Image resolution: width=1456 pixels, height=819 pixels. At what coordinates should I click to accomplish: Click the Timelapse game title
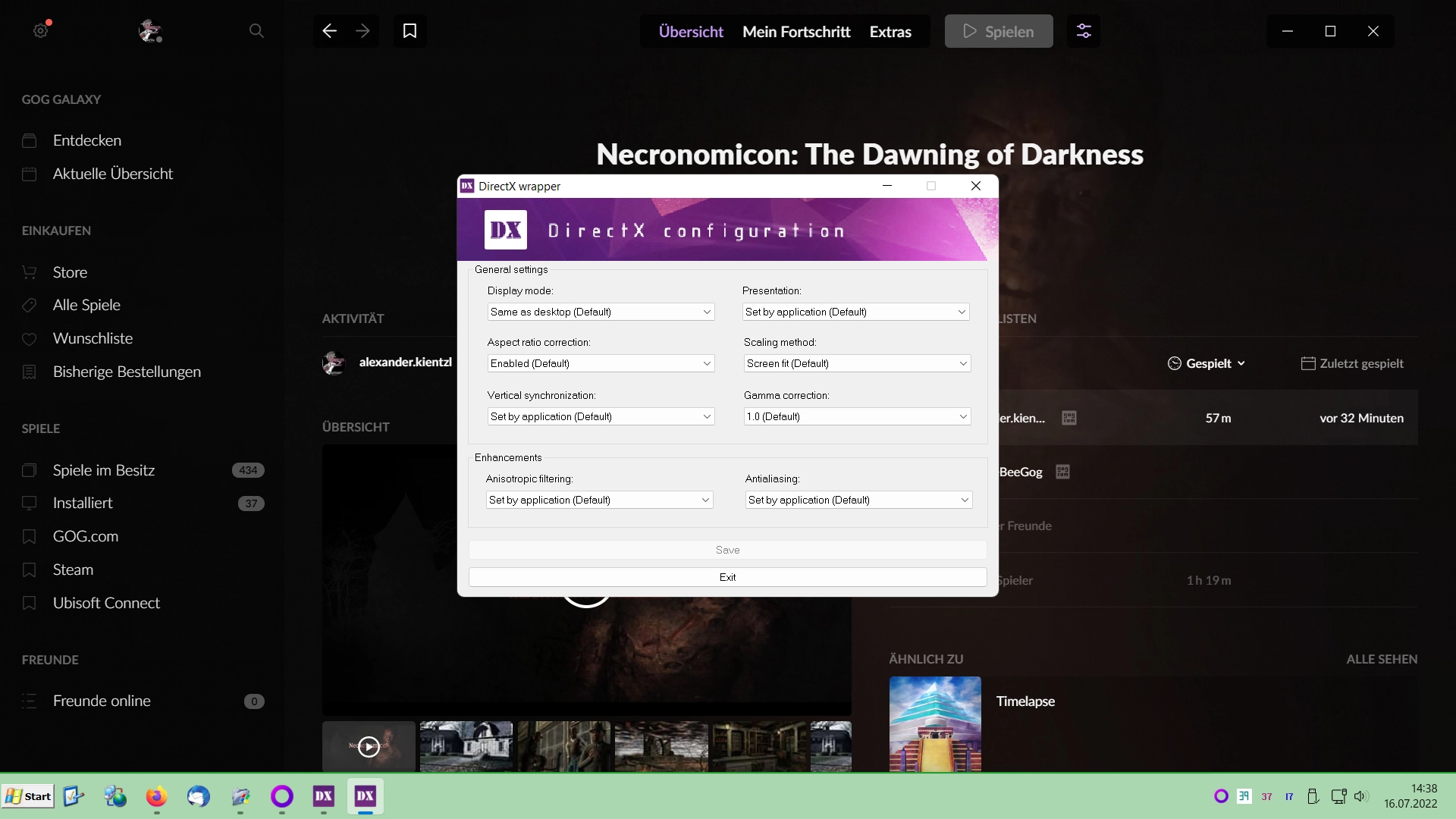coord(1025,701)
